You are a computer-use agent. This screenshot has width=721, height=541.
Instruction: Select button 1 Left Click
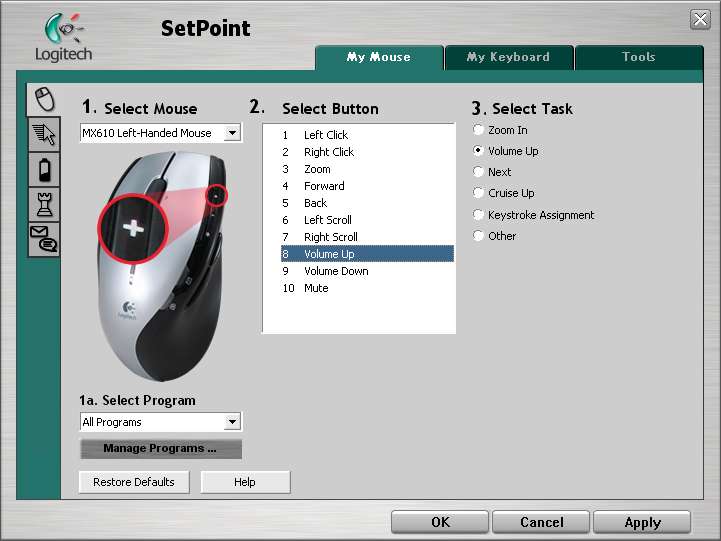pyautogui.click(x=367, y=135)
